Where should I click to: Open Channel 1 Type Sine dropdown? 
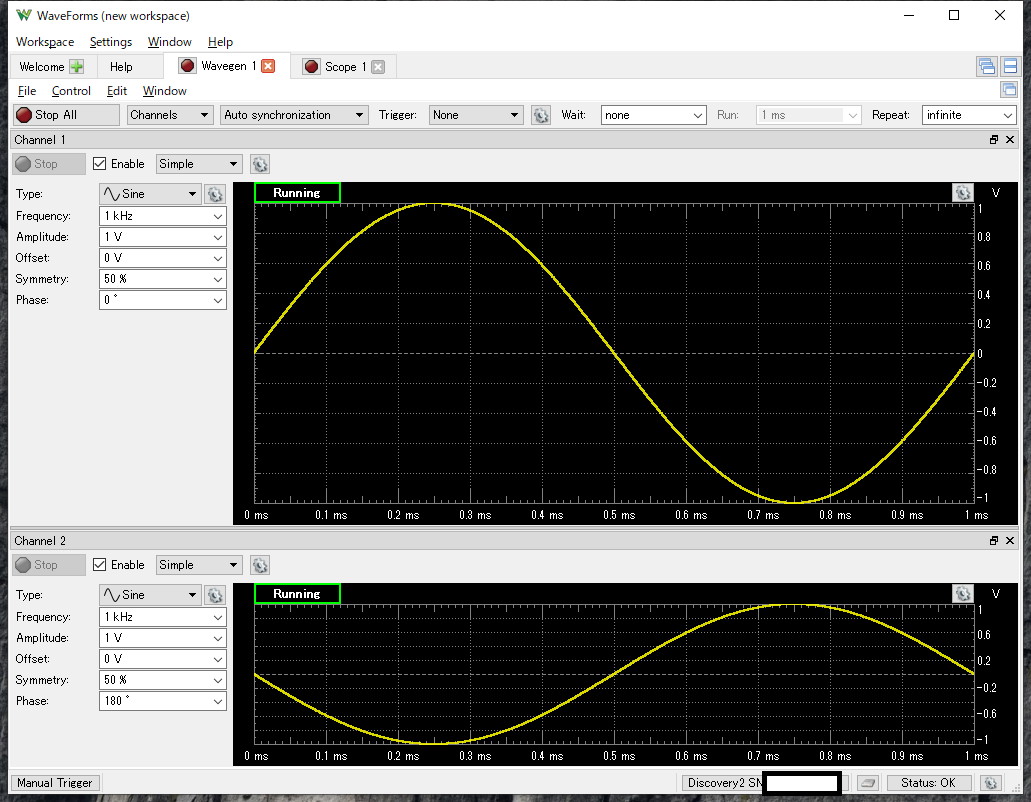pyautogui.click(x=150, y=194)
